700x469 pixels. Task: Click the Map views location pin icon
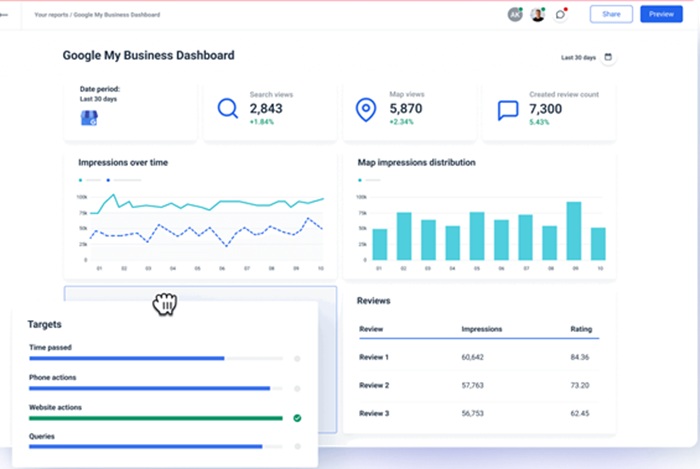click(367, 108)
